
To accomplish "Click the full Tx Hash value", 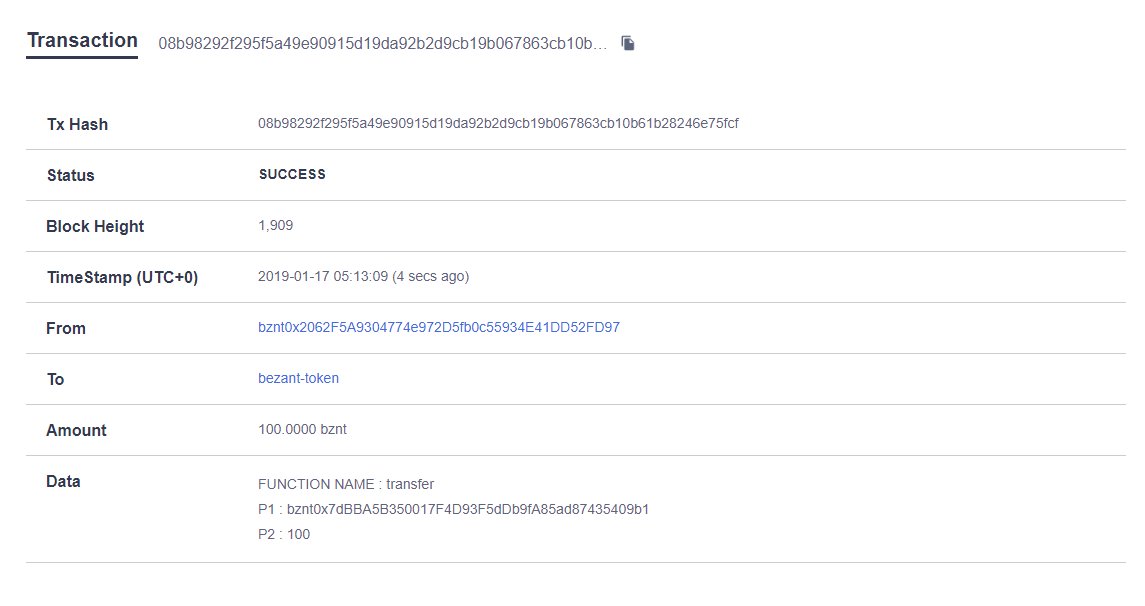I will click(x=498, y=123).
